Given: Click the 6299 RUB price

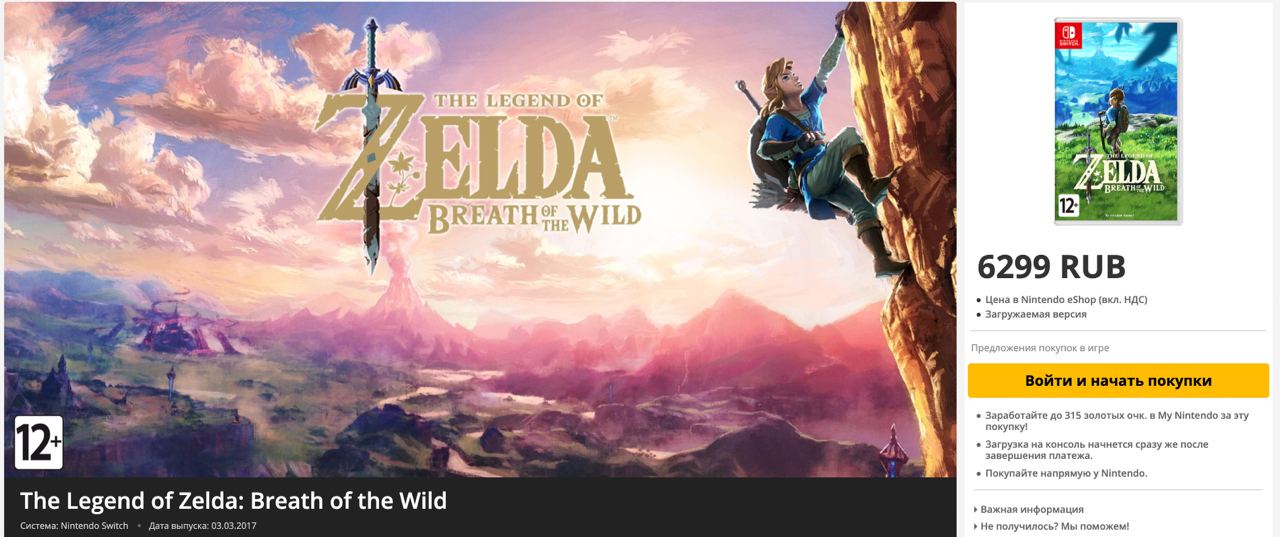Looking at the screenshot, I should (x=1051, y=267).
